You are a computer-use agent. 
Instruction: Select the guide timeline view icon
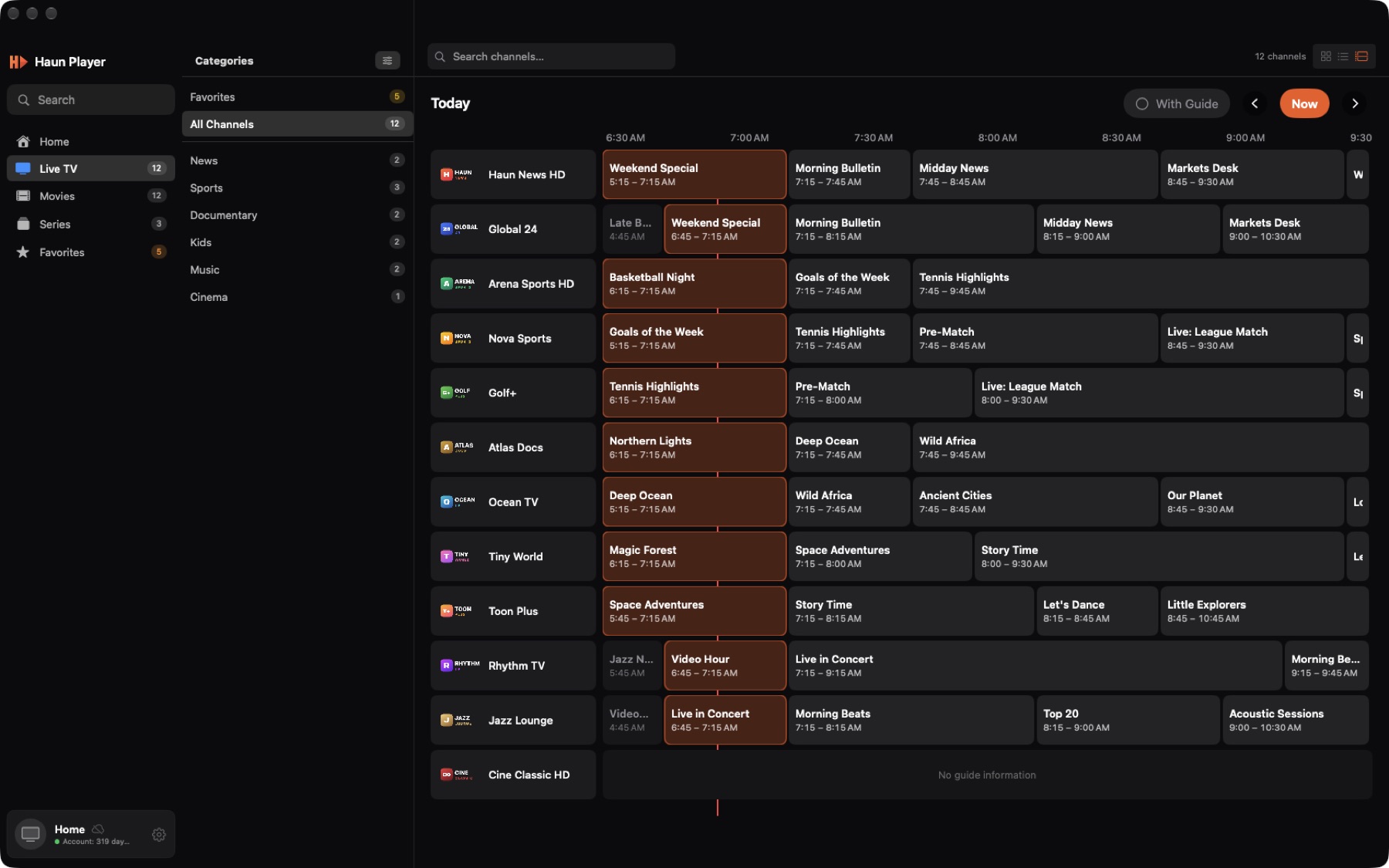[x=1361, y=56]
